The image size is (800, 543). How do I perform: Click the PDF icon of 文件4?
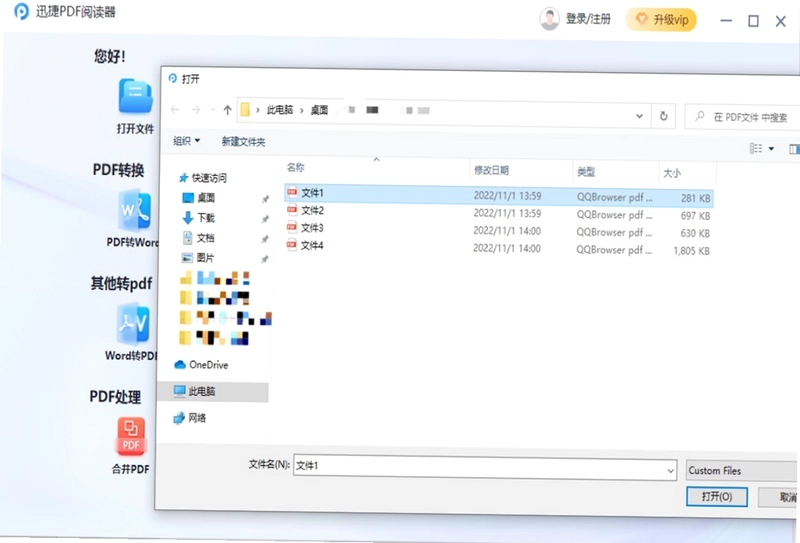pyautogui.click(x=291, y=244)
